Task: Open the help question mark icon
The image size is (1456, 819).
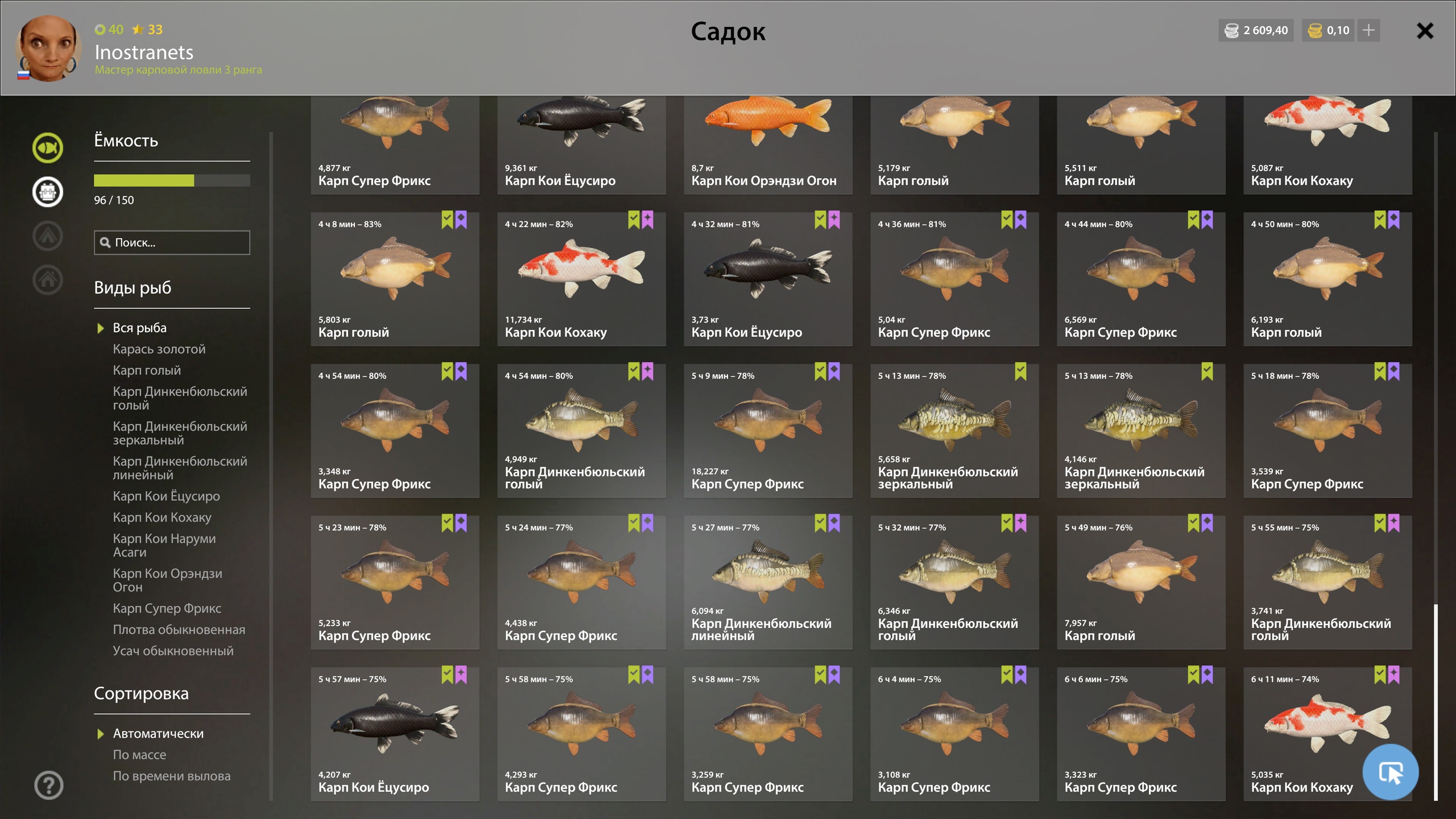Action: 49,785
